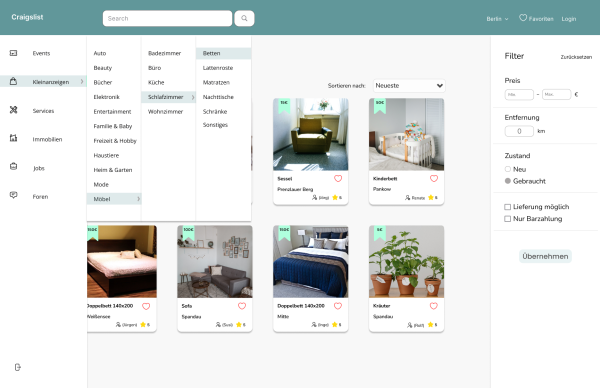
Task: Click the Events sidebar icon
Action: [x=13, y=53]
